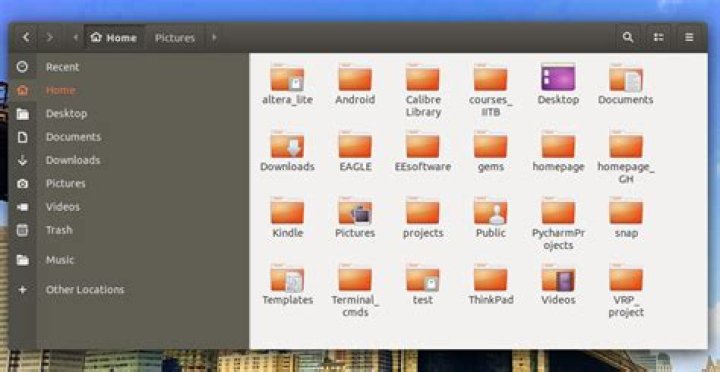The height and width of the screenshot is (372, 720).
Task: Select the Templates folder icon
Action: point(287,278)
